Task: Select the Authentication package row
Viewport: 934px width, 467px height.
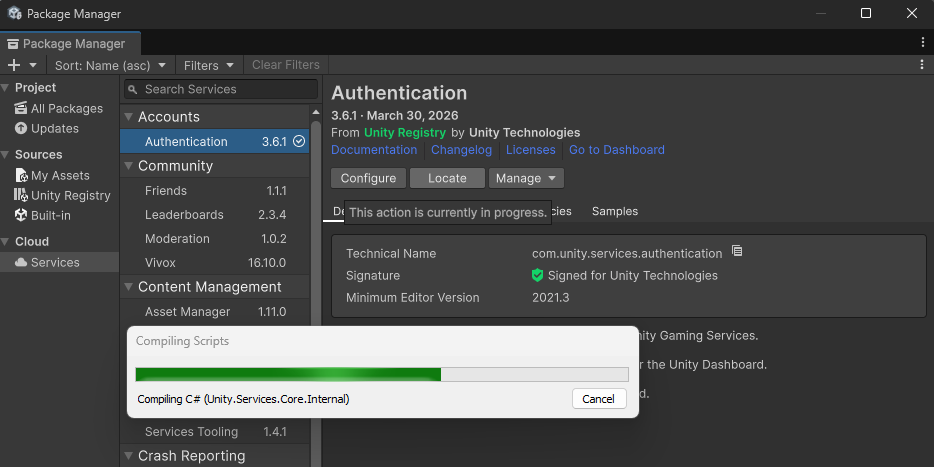Action: [214, 142]
